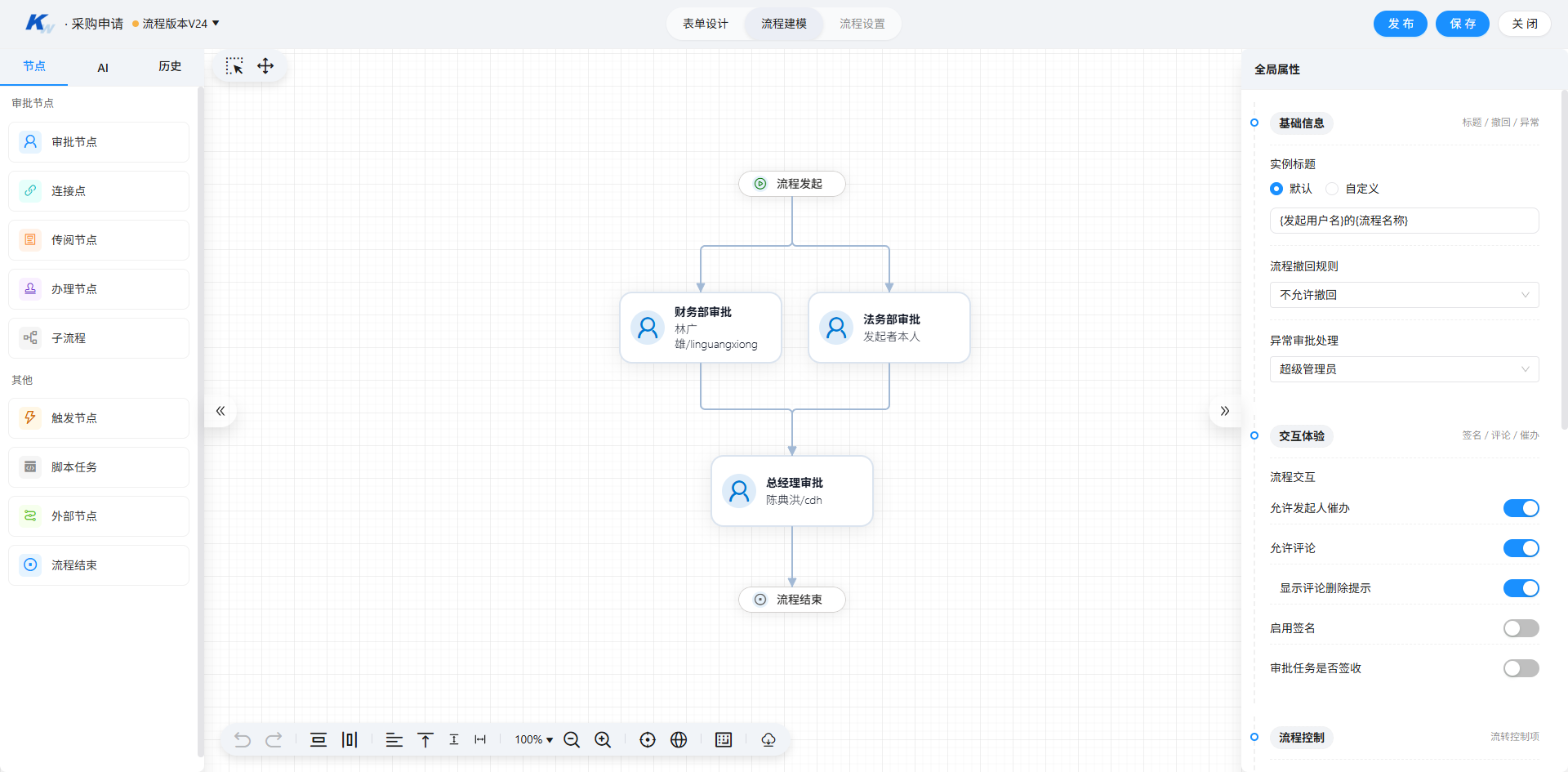Zoom in on the canvas
This screenshot has width=1568, height=772.
pyautogui.click(x=603, y=740)
